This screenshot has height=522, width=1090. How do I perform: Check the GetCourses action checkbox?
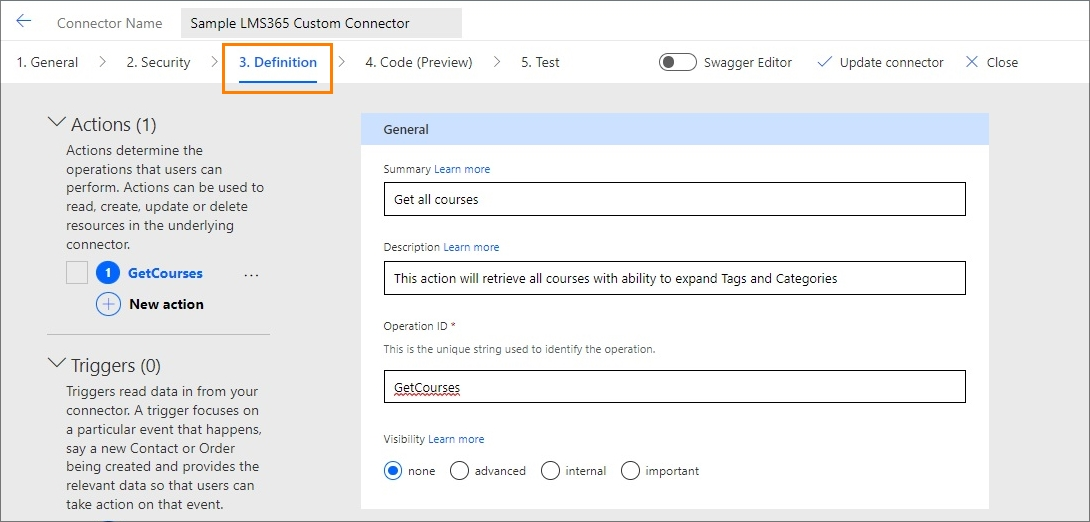pyautogui.click(x=77, y=273)
